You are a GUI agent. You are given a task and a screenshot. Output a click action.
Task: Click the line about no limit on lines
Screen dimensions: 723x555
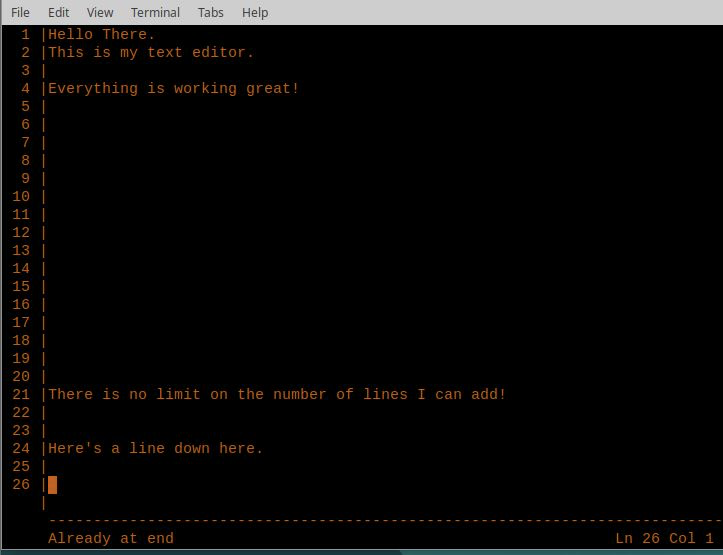click(x=277, y=395)
